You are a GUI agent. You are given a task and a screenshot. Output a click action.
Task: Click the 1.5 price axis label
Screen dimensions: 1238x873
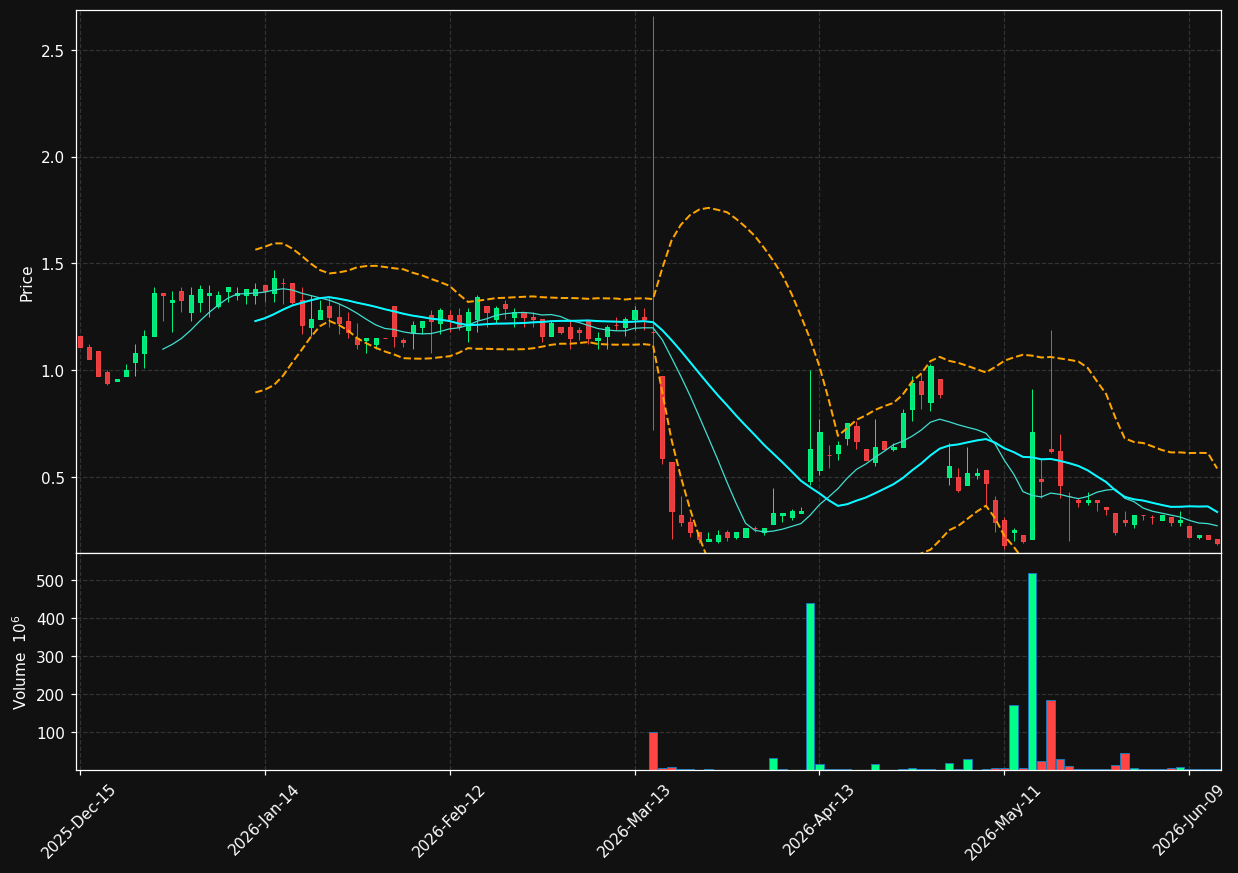pyautogui.click(x=53, y=264)
